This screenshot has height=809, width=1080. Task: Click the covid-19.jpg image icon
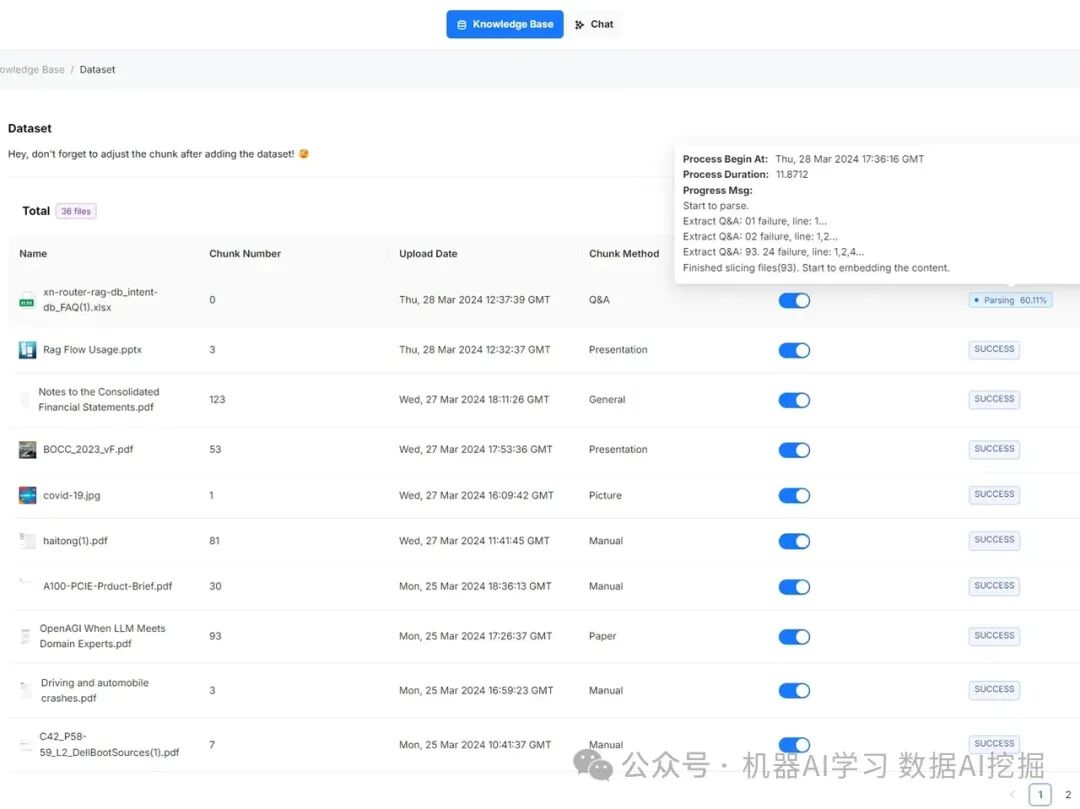click(27, 496)
